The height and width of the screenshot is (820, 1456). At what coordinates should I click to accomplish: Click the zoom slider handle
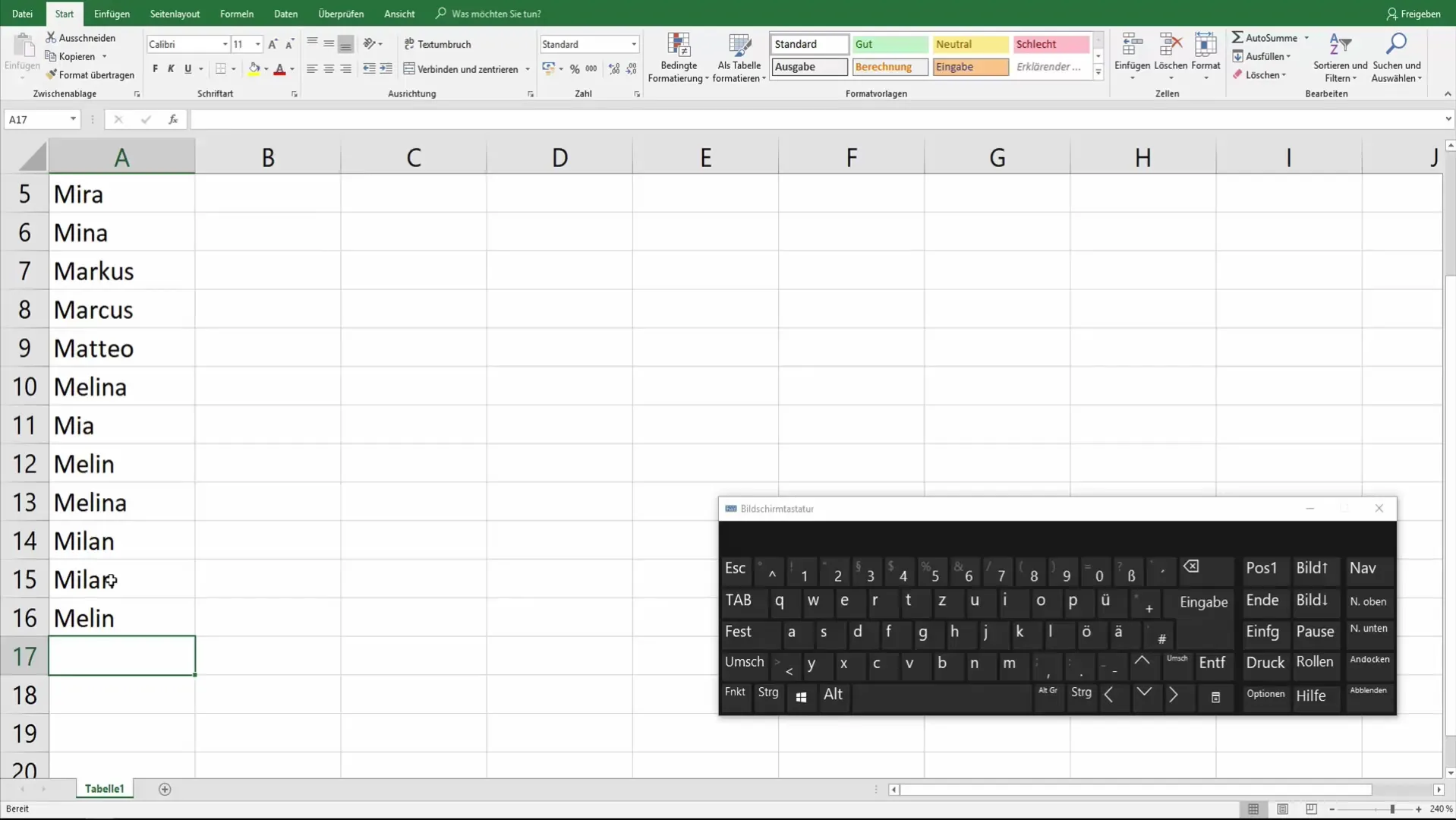click(1392, 809)
